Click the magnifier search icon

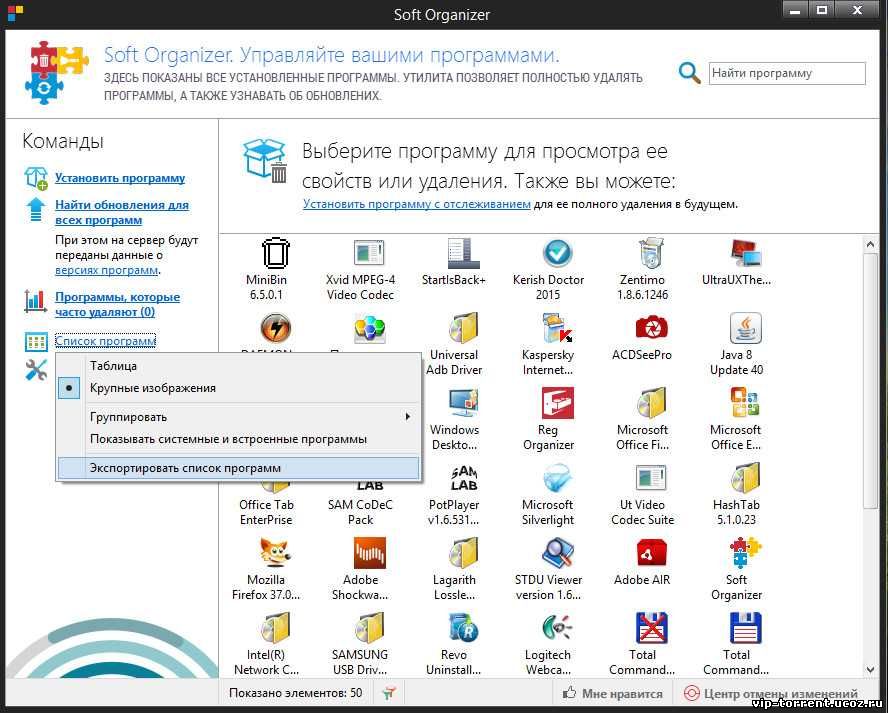click(689, 72)
